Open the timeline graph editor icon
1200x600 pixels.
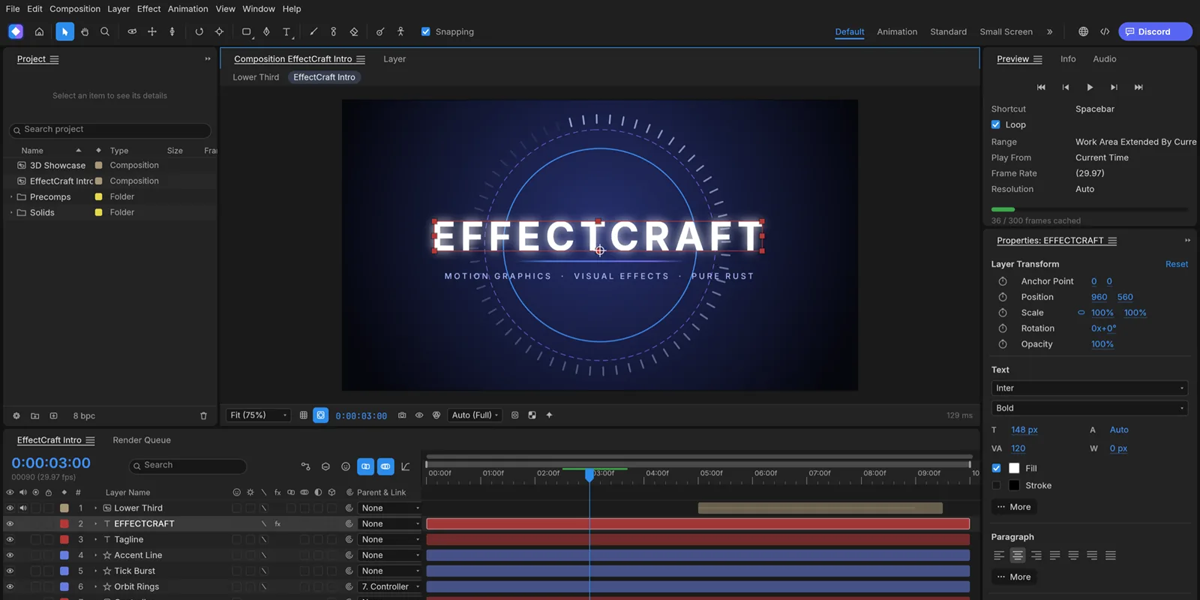coord(405,467)
